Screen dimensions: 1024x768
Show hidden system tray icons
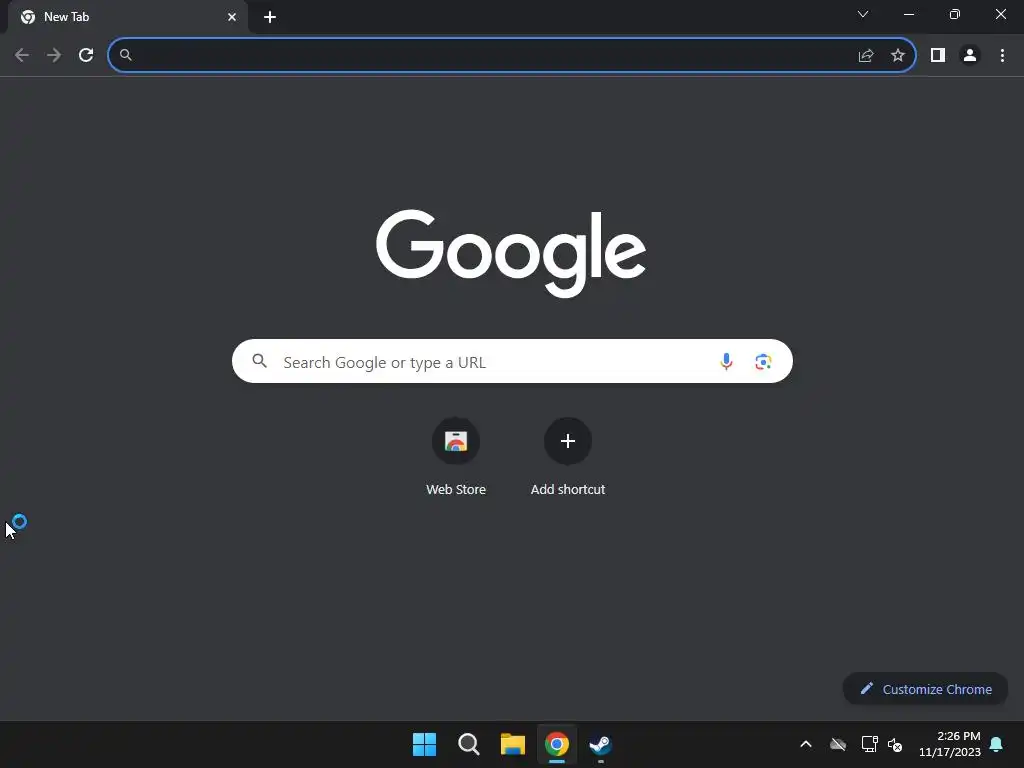point(806,744)
